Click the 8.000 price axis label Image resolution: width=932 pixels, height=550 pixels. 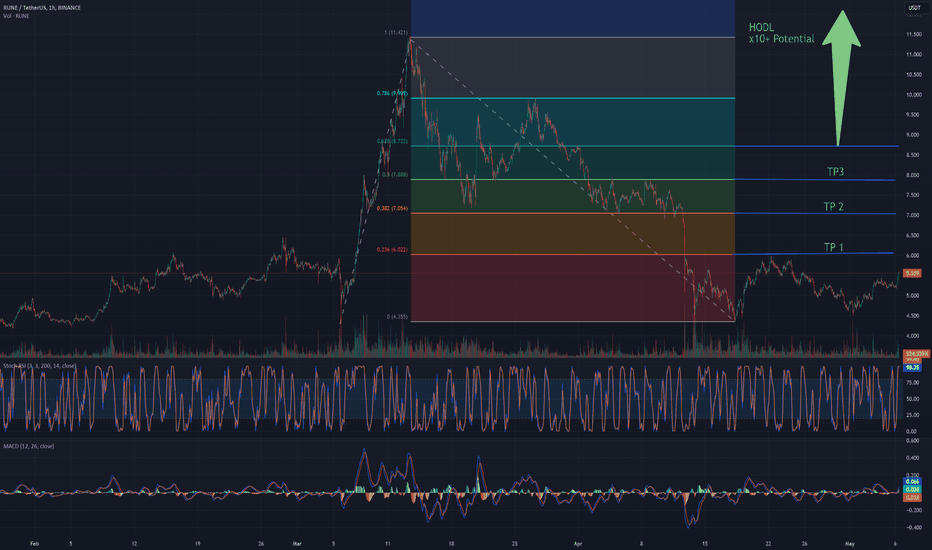(x=914, y=175)
